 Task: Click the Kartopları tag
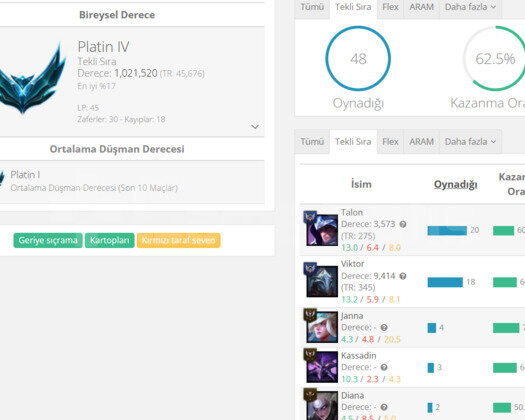[109, 240]
